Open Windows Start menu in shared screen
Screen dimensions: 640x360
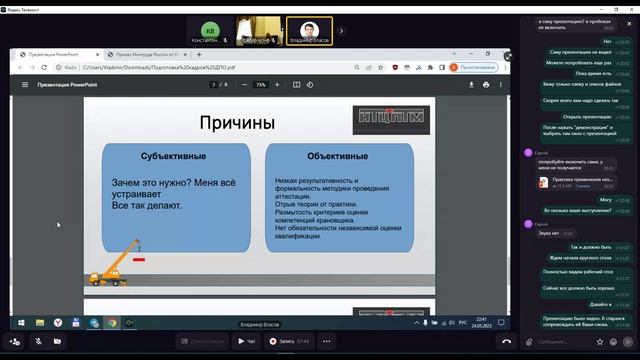(21, 323)
